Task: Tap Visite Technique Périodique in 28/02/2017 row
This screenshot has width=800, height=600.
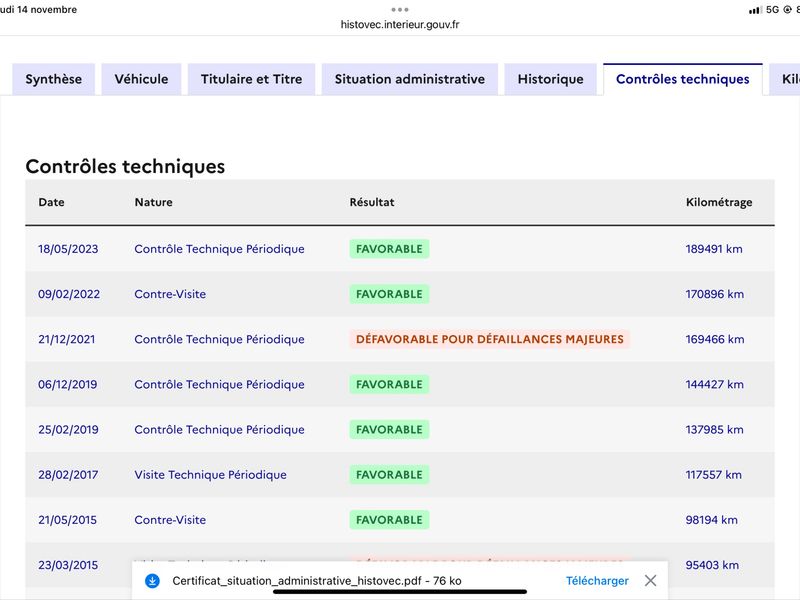Action: point(210,474)
